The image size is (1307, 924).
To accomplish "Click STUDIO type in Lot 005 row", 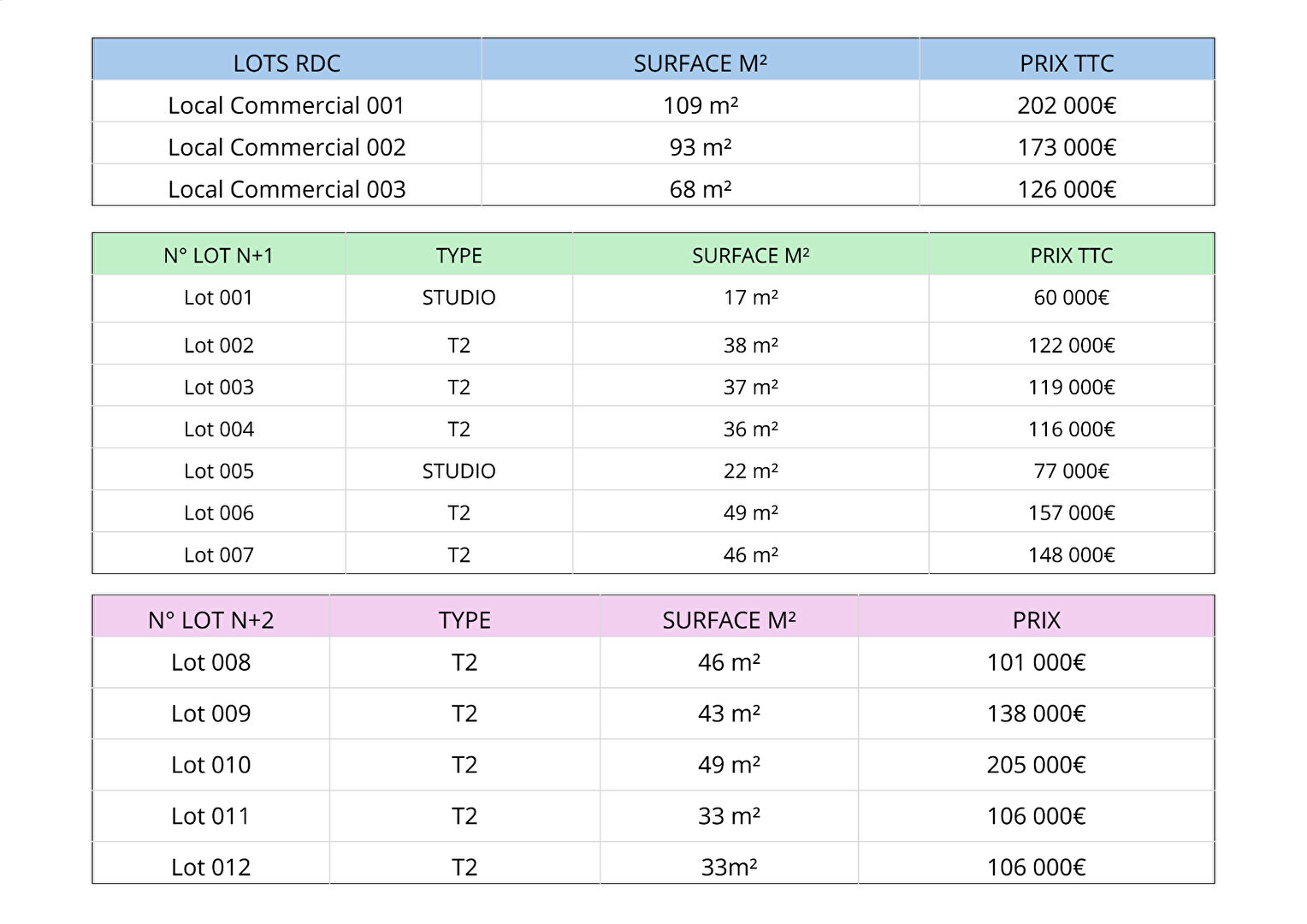I will coord(458,471).
